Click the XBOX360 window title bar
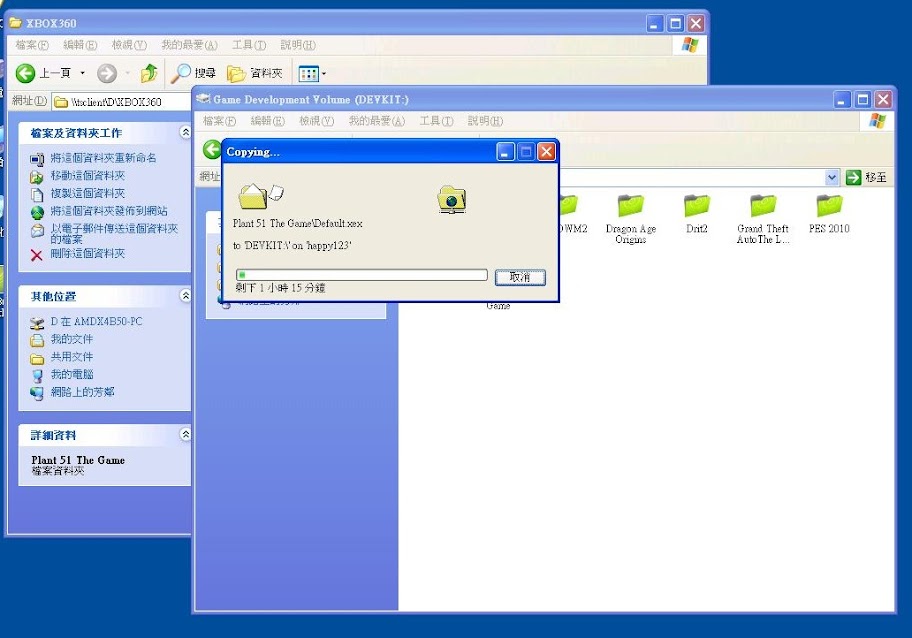912x638 pixels. [326, 23]
